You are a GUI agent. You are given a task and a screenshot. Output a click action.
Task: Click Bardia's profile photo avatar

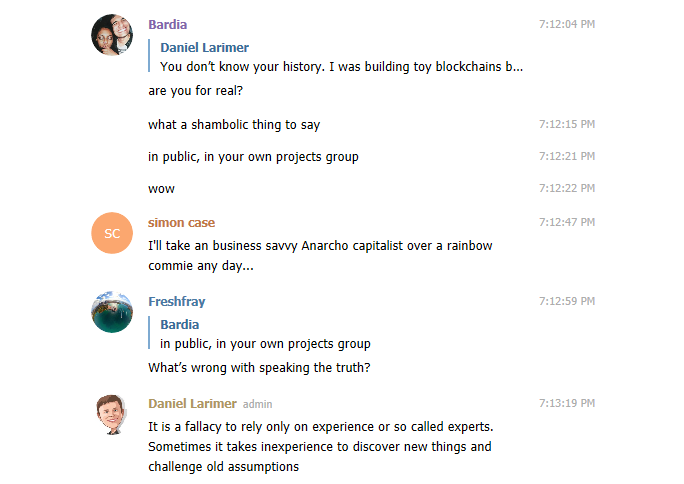pos(112,35)
